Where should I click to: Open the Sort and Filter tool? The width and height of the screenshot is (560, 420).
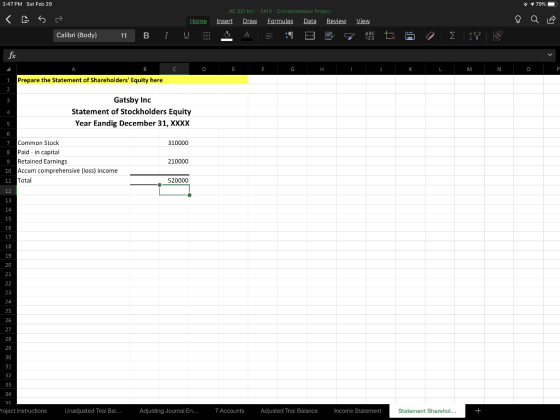point(475,35)
